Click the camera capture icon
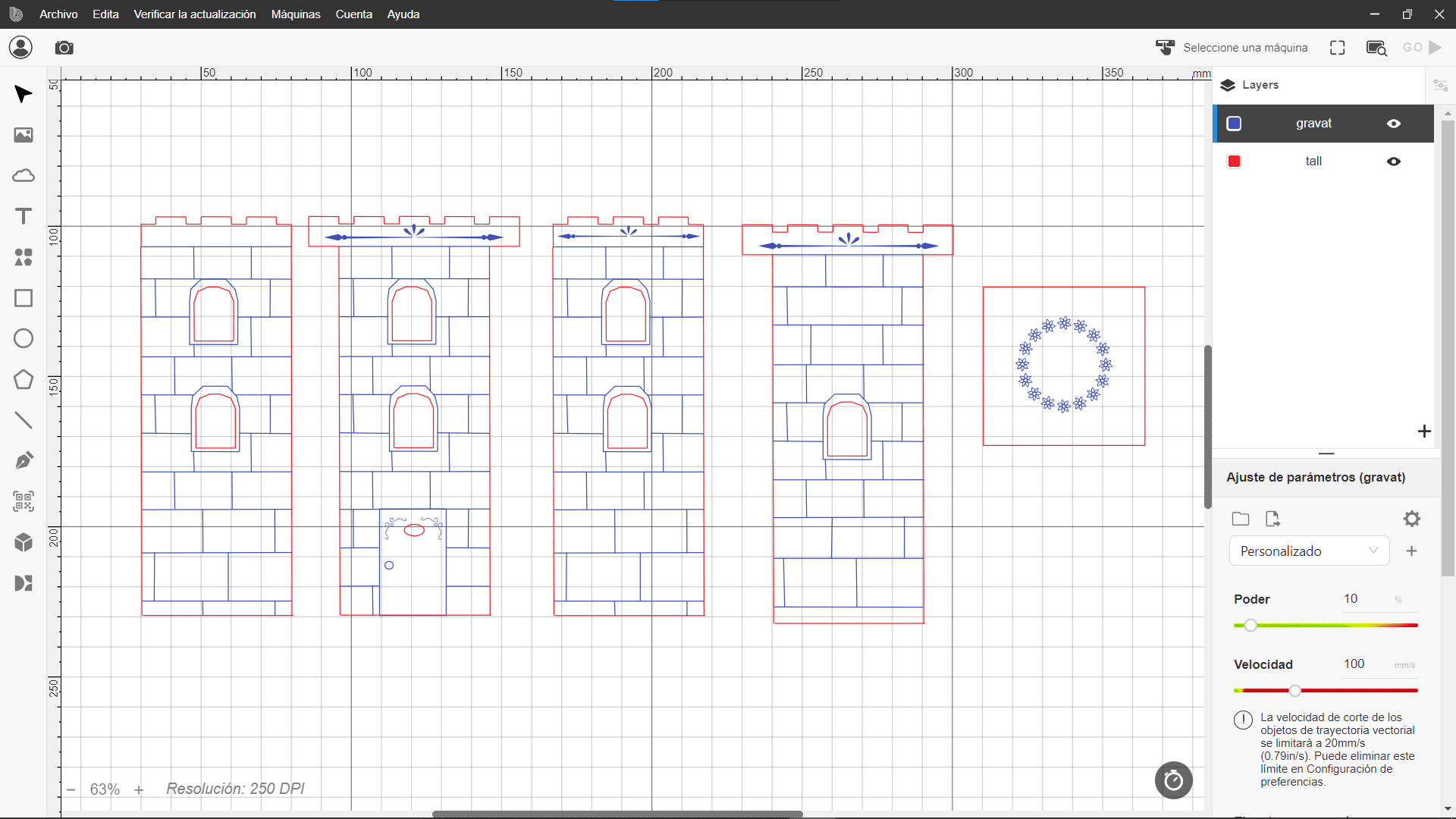 click(x=64, y=48)
